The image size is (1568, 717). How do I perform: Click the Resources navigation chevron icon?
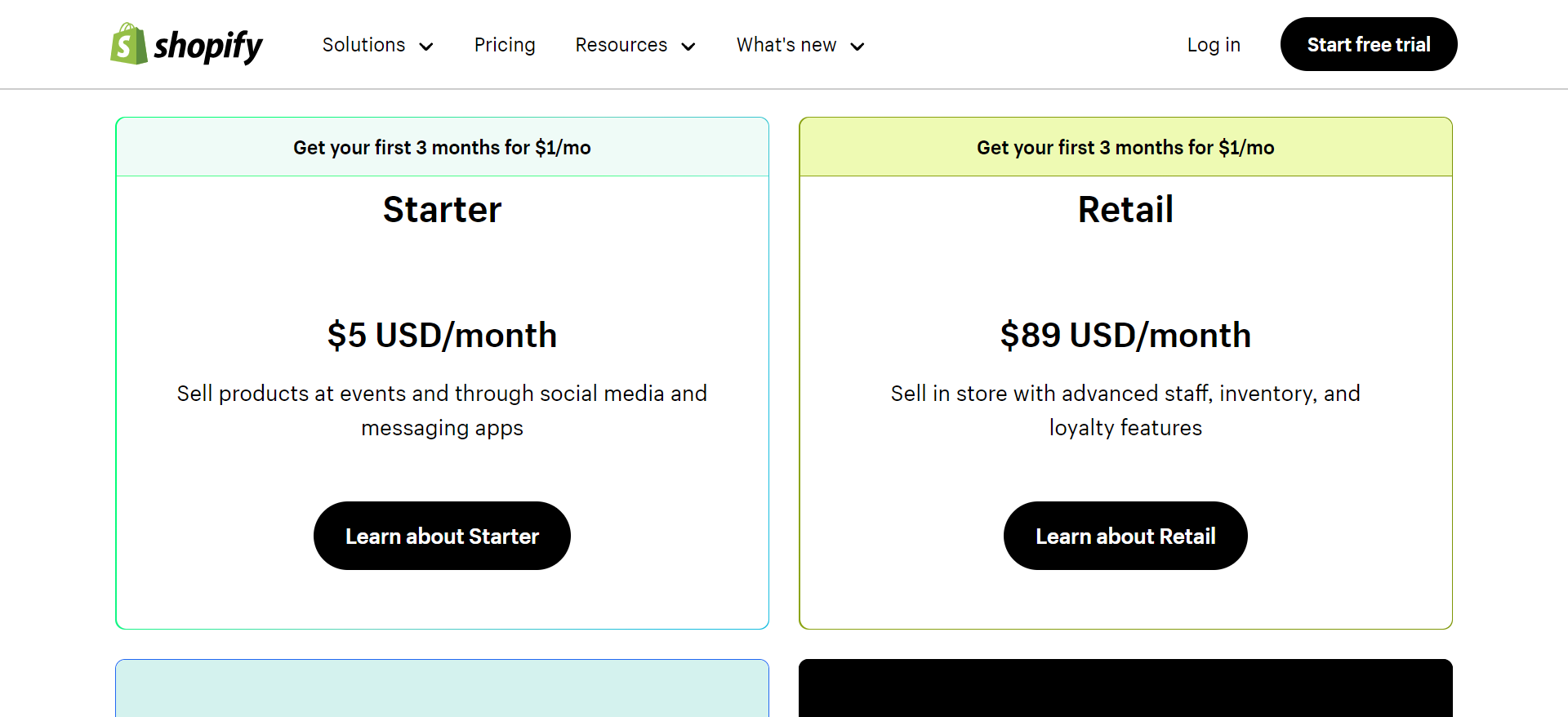(689, 47)
